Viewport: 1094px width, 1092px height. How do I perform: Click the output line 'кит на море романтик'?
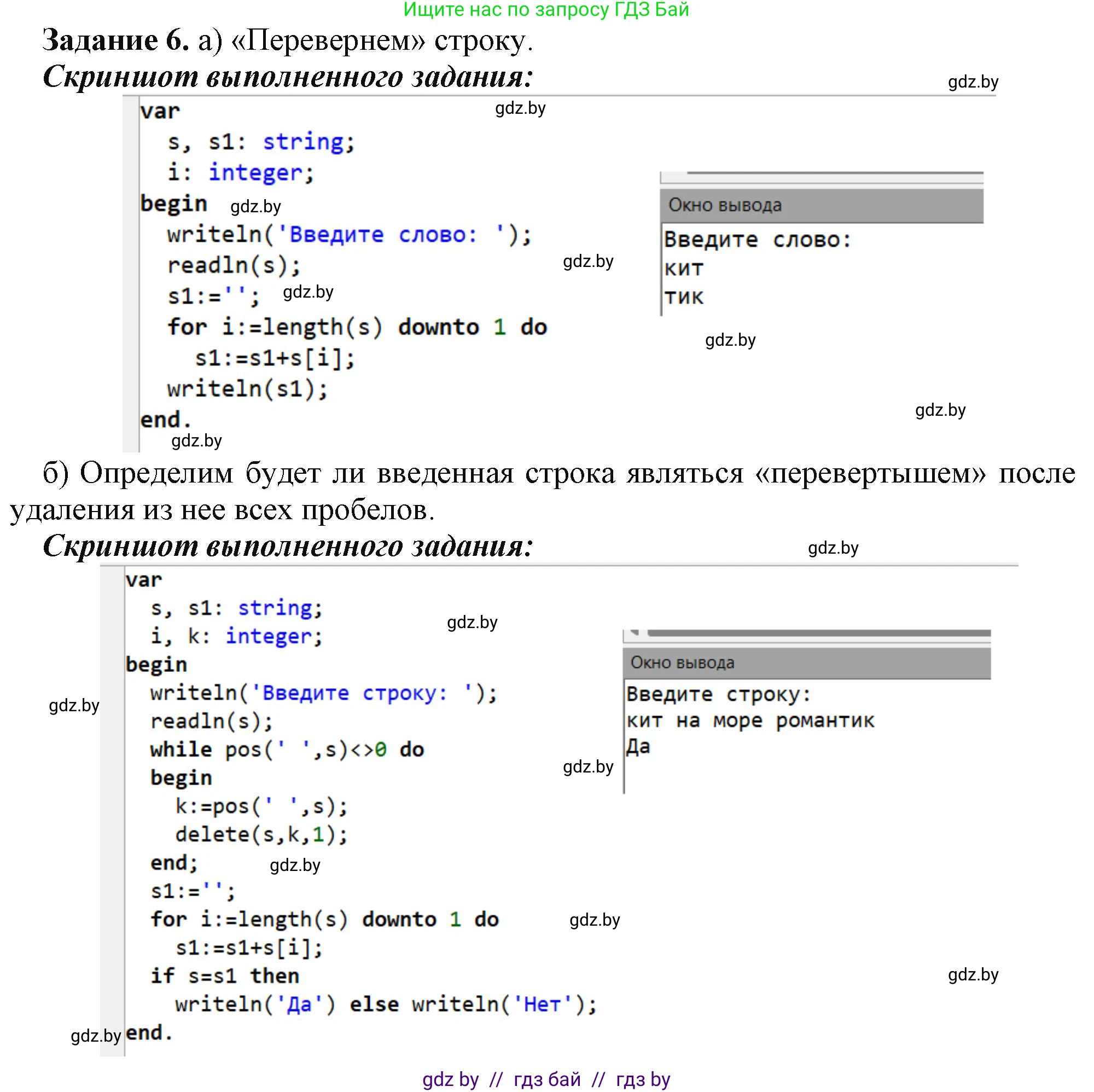(x=750, y=721)
